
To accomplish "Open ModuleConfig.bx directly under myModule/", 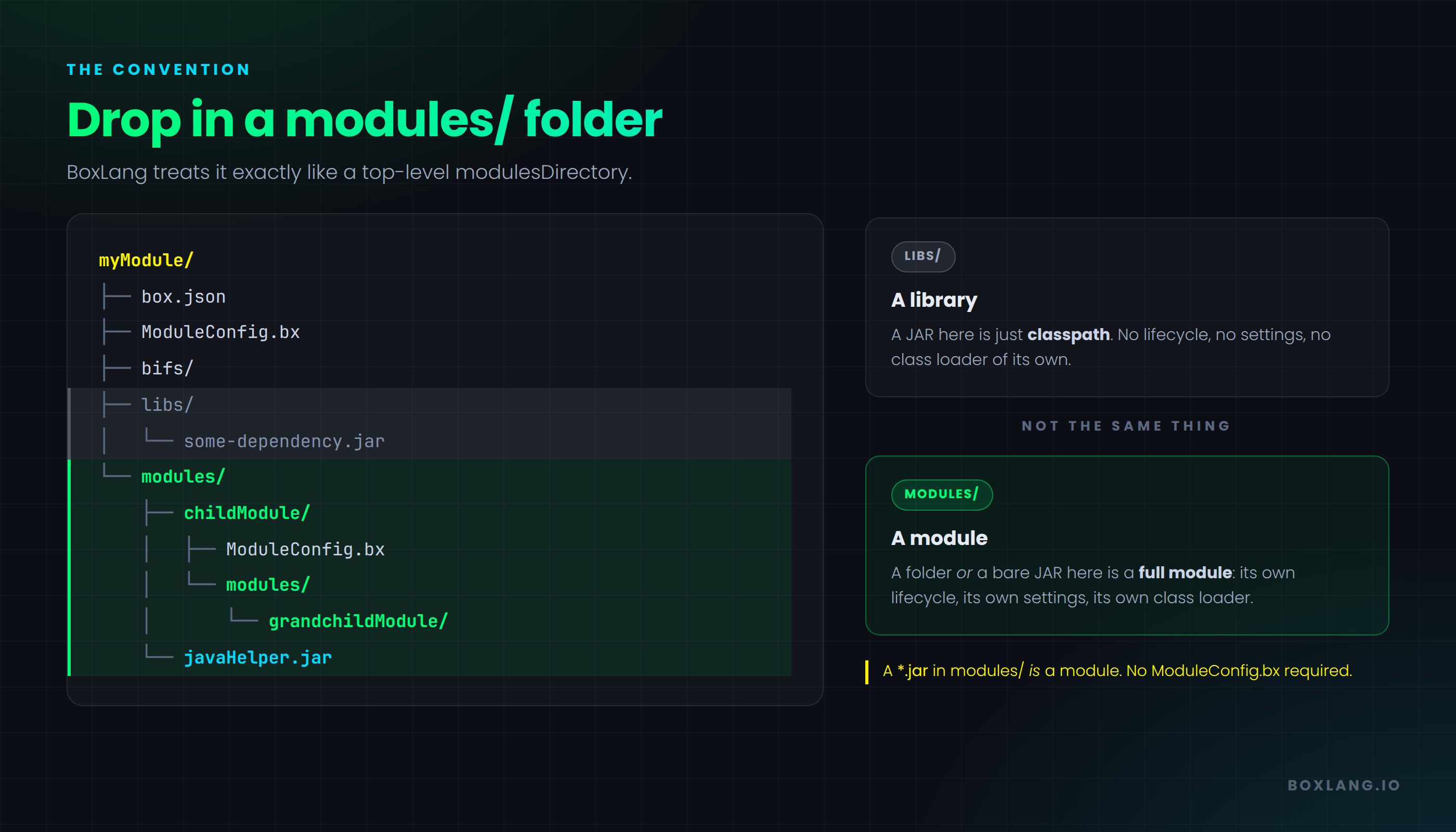I will coord(220,332).
